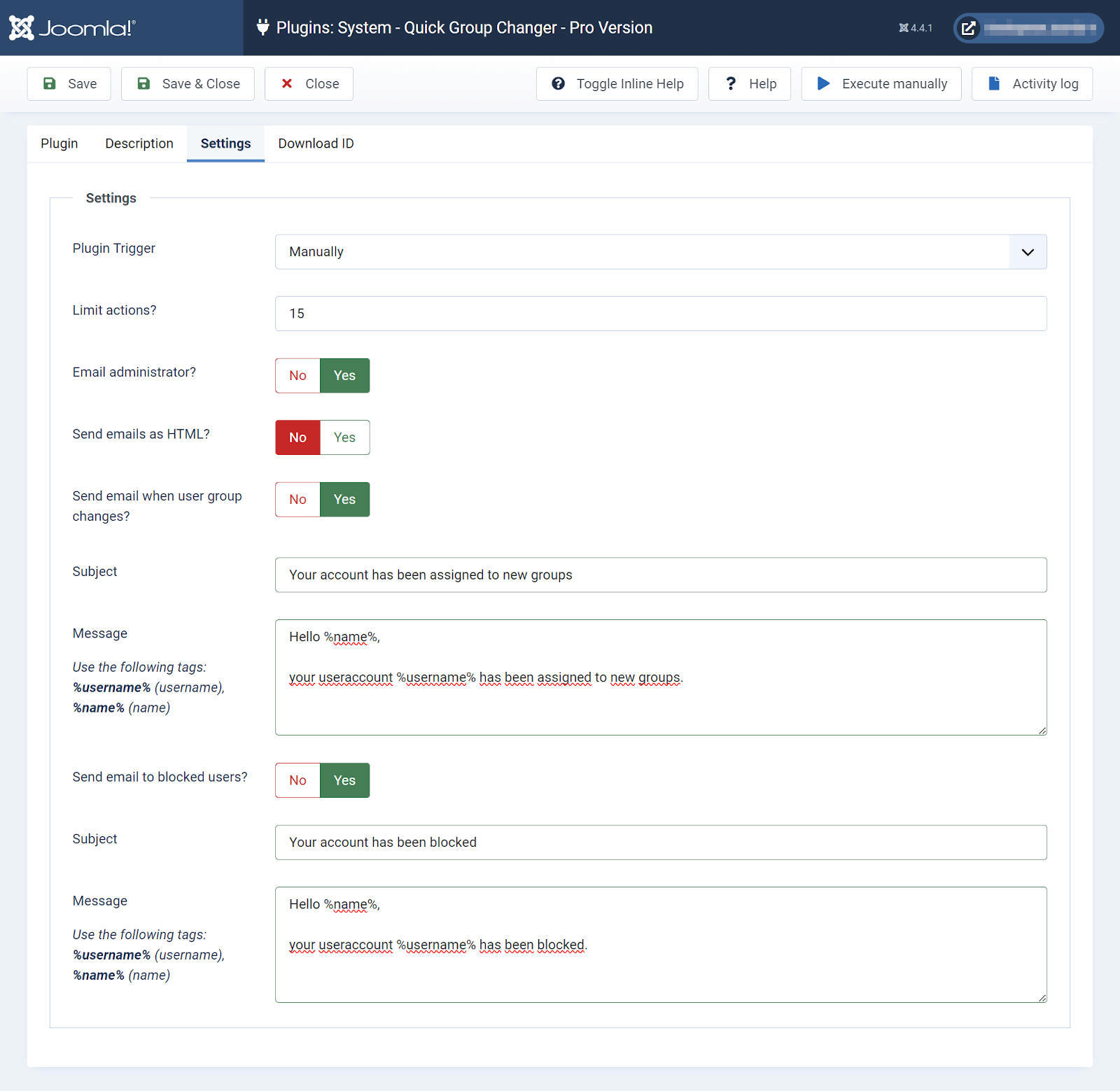Click the Limit actions input showing 15

coord(661,314)
